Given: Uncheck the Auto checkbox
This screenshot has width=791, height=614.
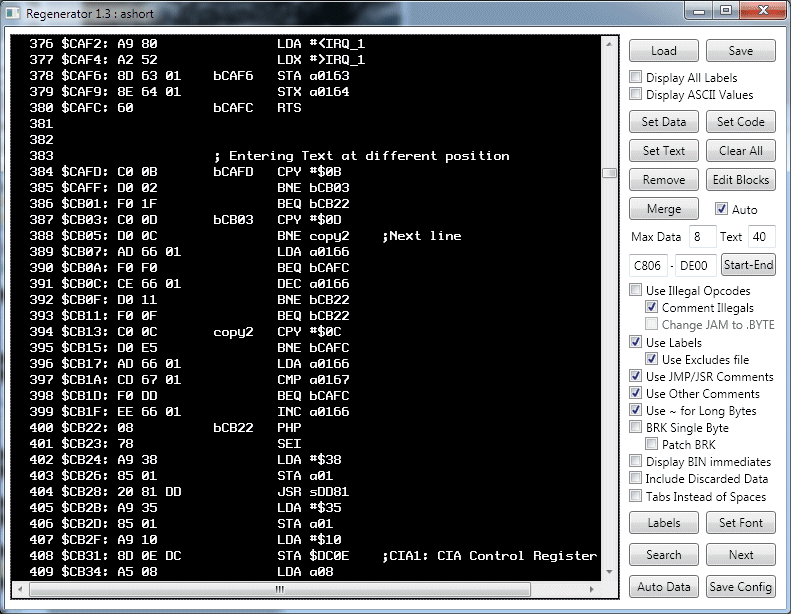Looking at the screenshot, I should 721,209.
